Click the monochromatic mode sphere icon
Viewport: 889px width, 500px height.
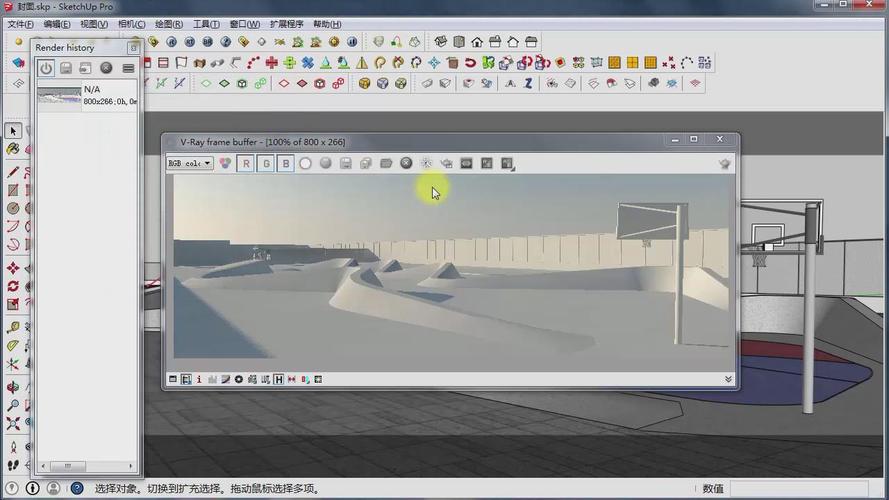[325, 163]
